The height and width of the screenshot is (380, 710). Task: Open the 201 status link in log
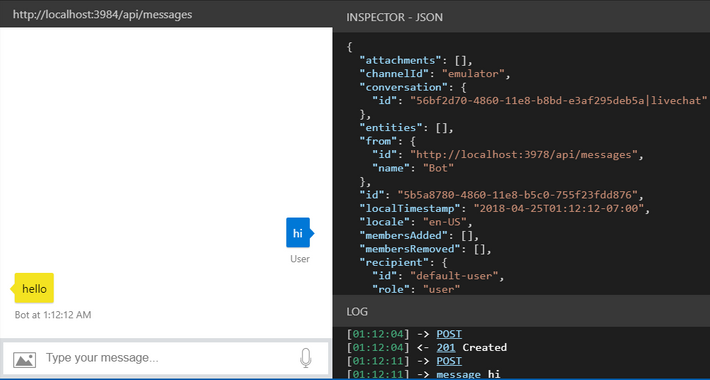coord(446,347)
